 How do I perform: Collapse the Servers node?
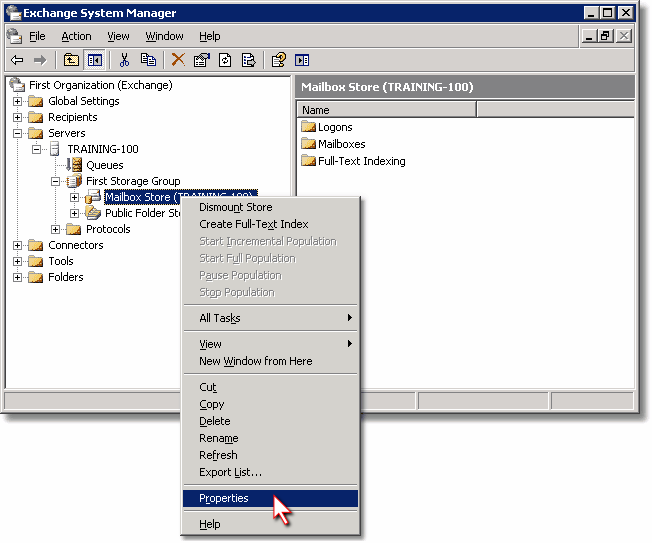[17, 133]
